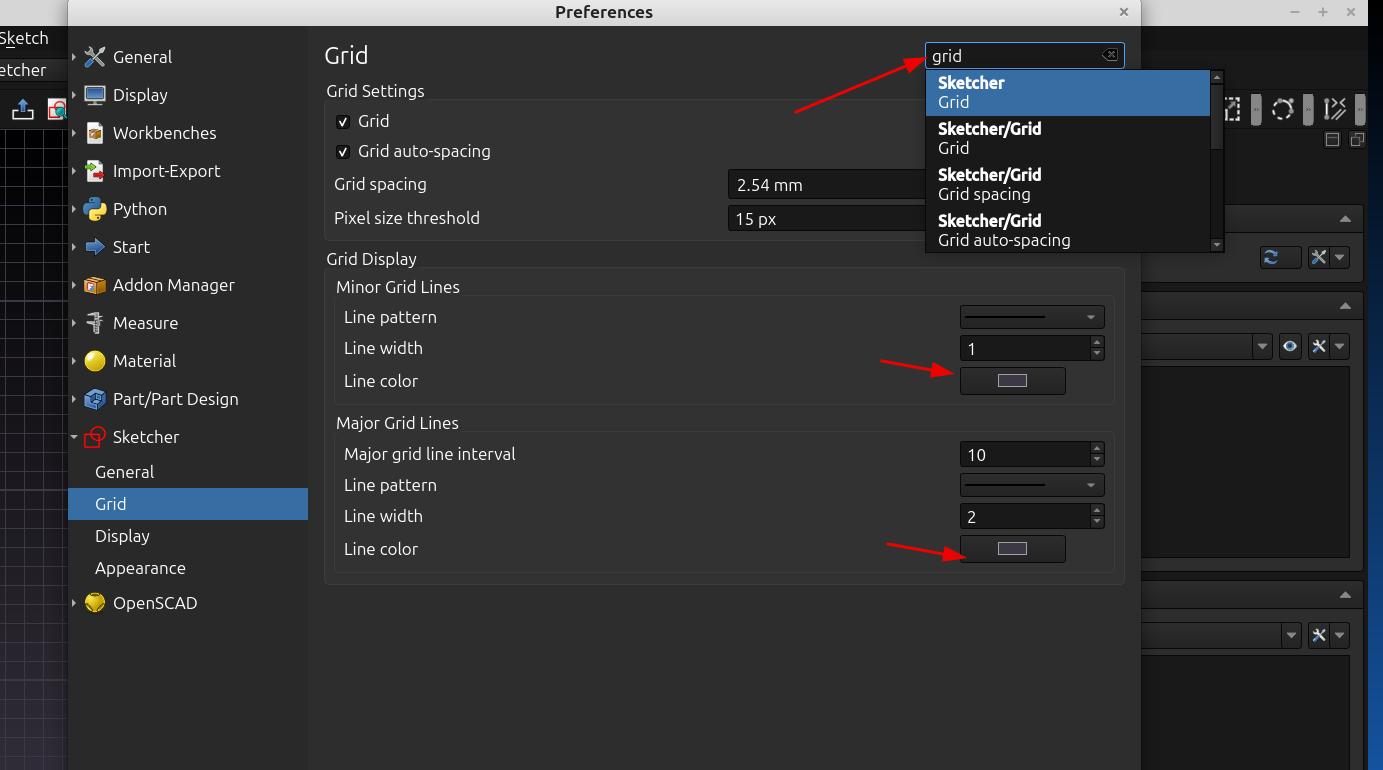Open General preferences via its wrench icon

pyautogui.click(x=95, y=57)
